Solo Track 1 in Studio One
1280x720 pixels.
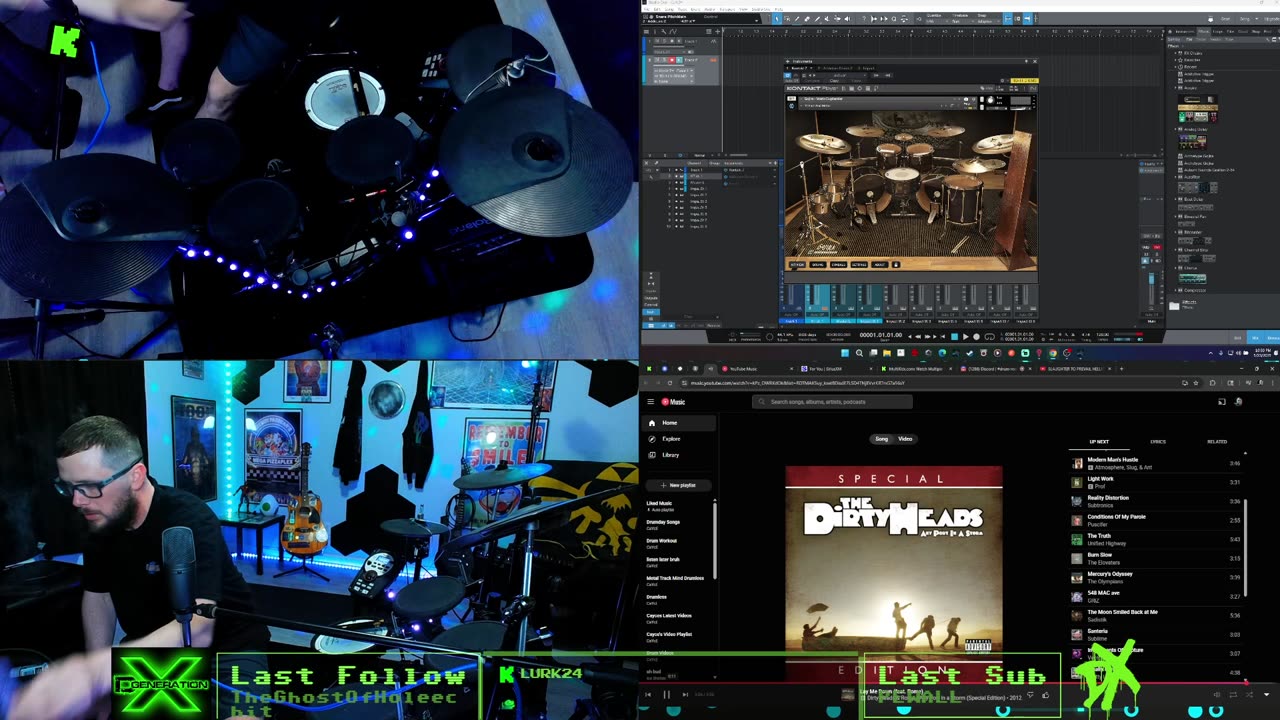[x=664, y=41]
